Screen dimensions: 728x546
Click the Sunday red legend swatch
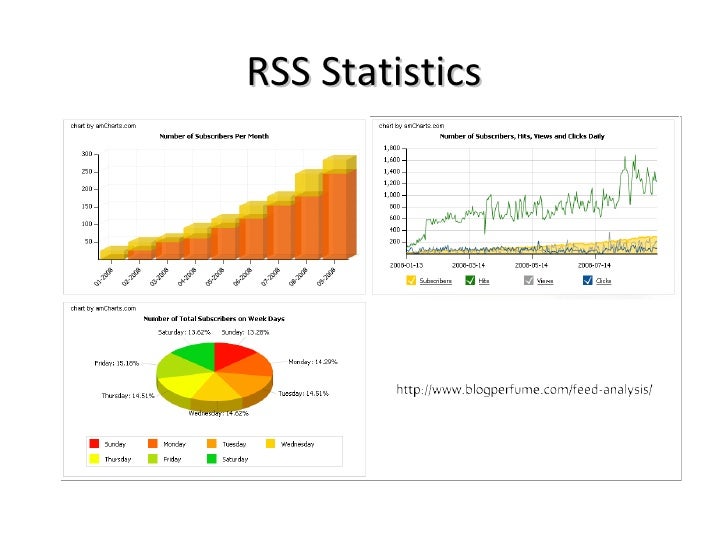(x=94, y=443)
